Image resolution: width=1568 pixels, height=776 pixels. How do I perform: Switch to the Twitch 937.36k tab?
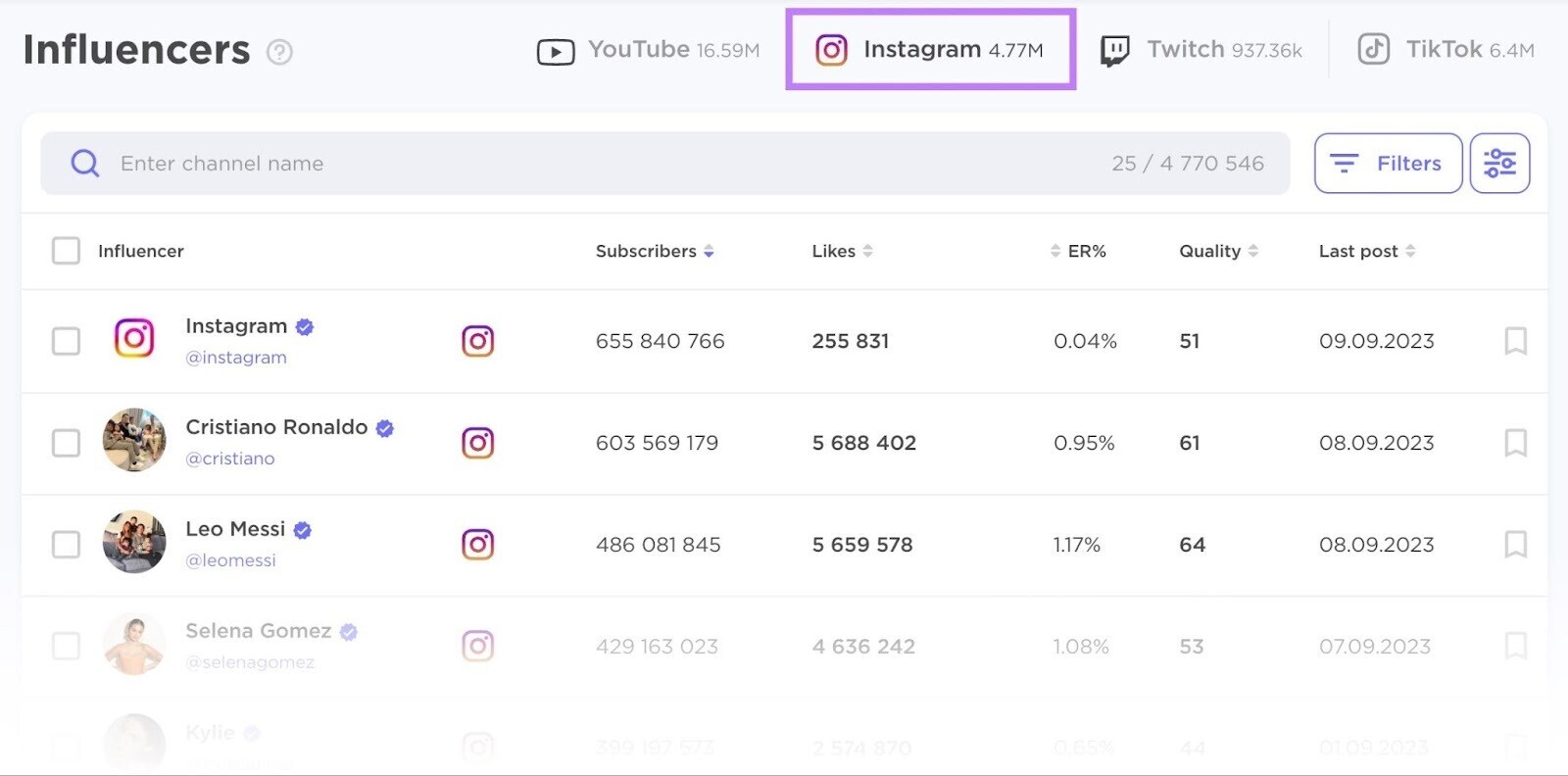click(1201, 50)
